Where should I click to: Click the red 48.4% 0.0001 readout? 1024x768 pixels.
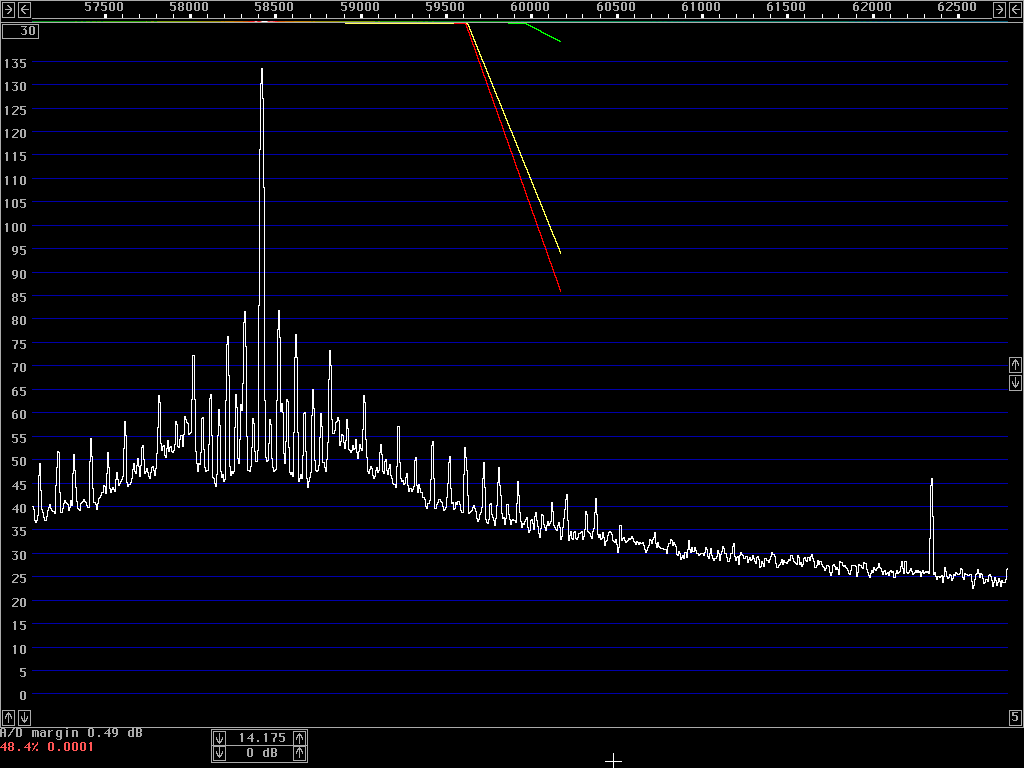(x=47, y=746)
